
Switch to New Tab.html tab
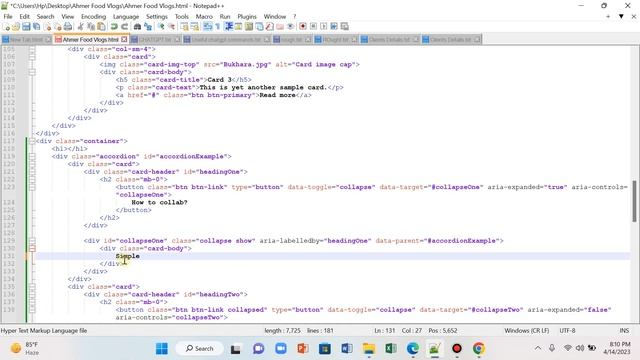[26, 40]
